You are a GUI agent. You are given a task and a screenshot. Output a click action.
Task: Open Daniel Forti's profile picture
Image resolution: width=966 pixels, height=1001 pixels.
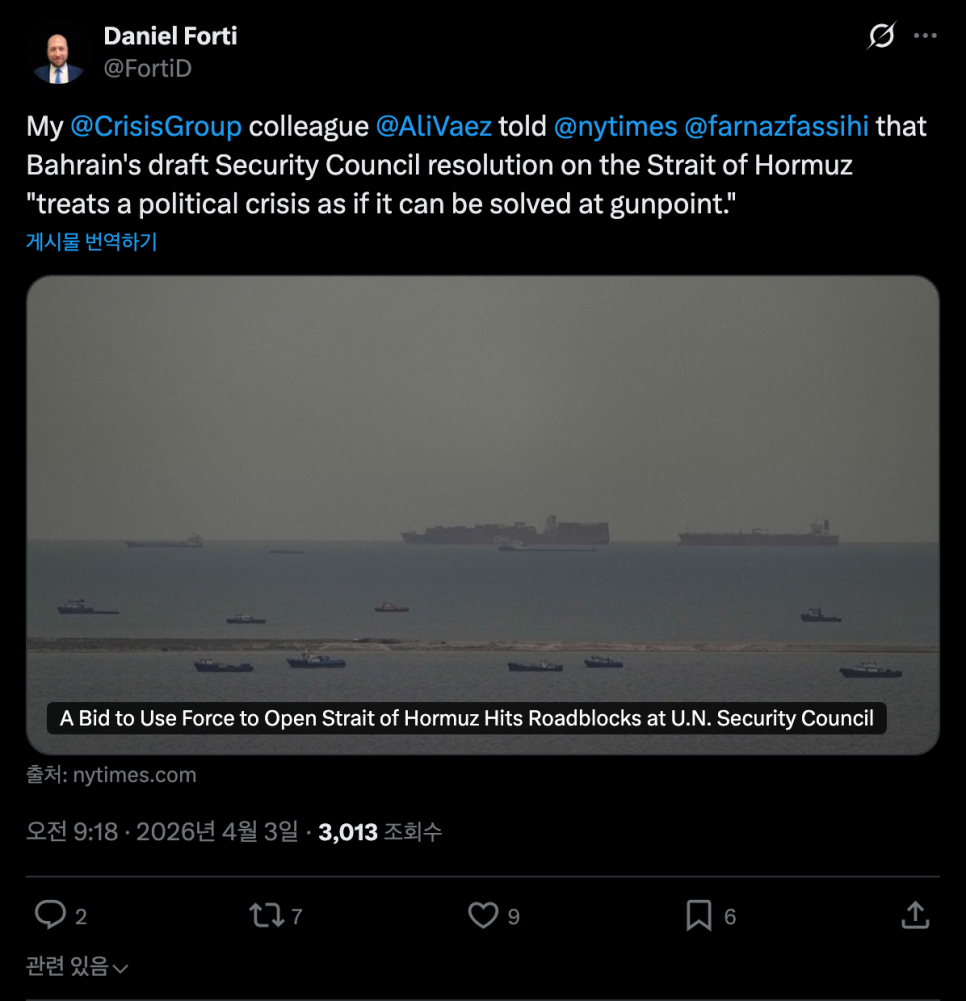[x=58, y=55]
